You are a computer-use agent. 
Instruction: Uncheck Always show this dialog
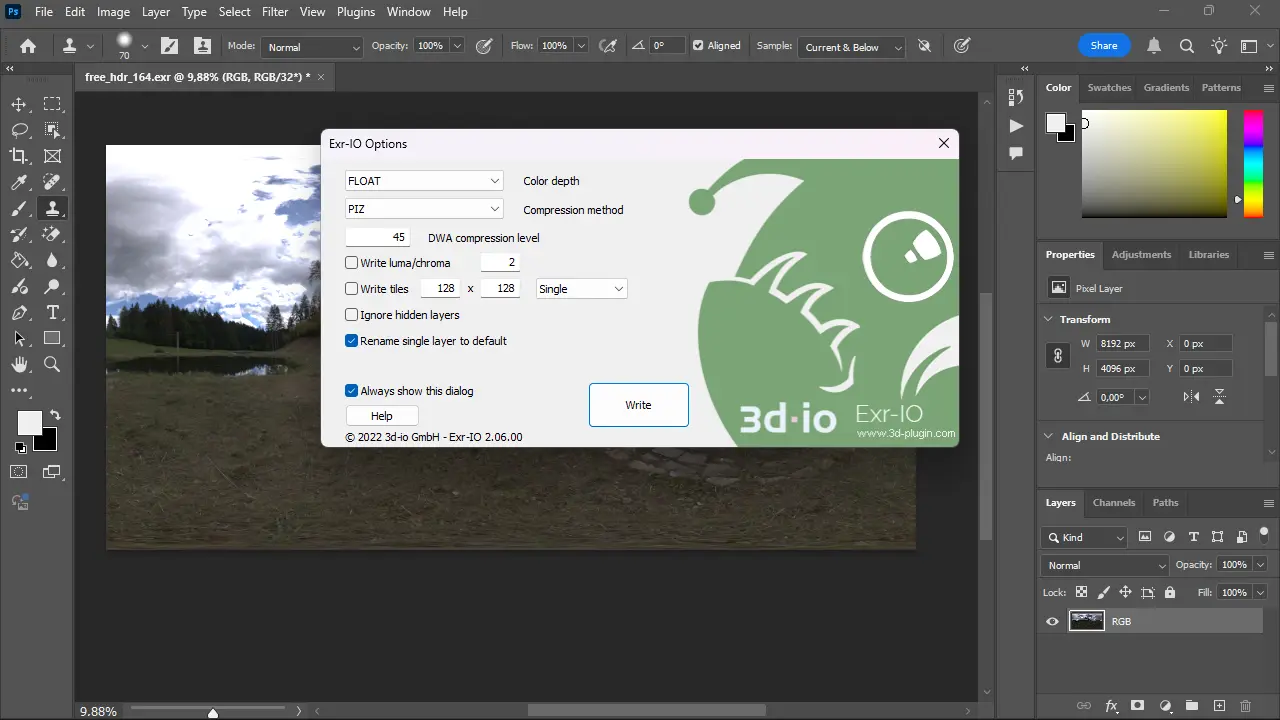point(351,391)
